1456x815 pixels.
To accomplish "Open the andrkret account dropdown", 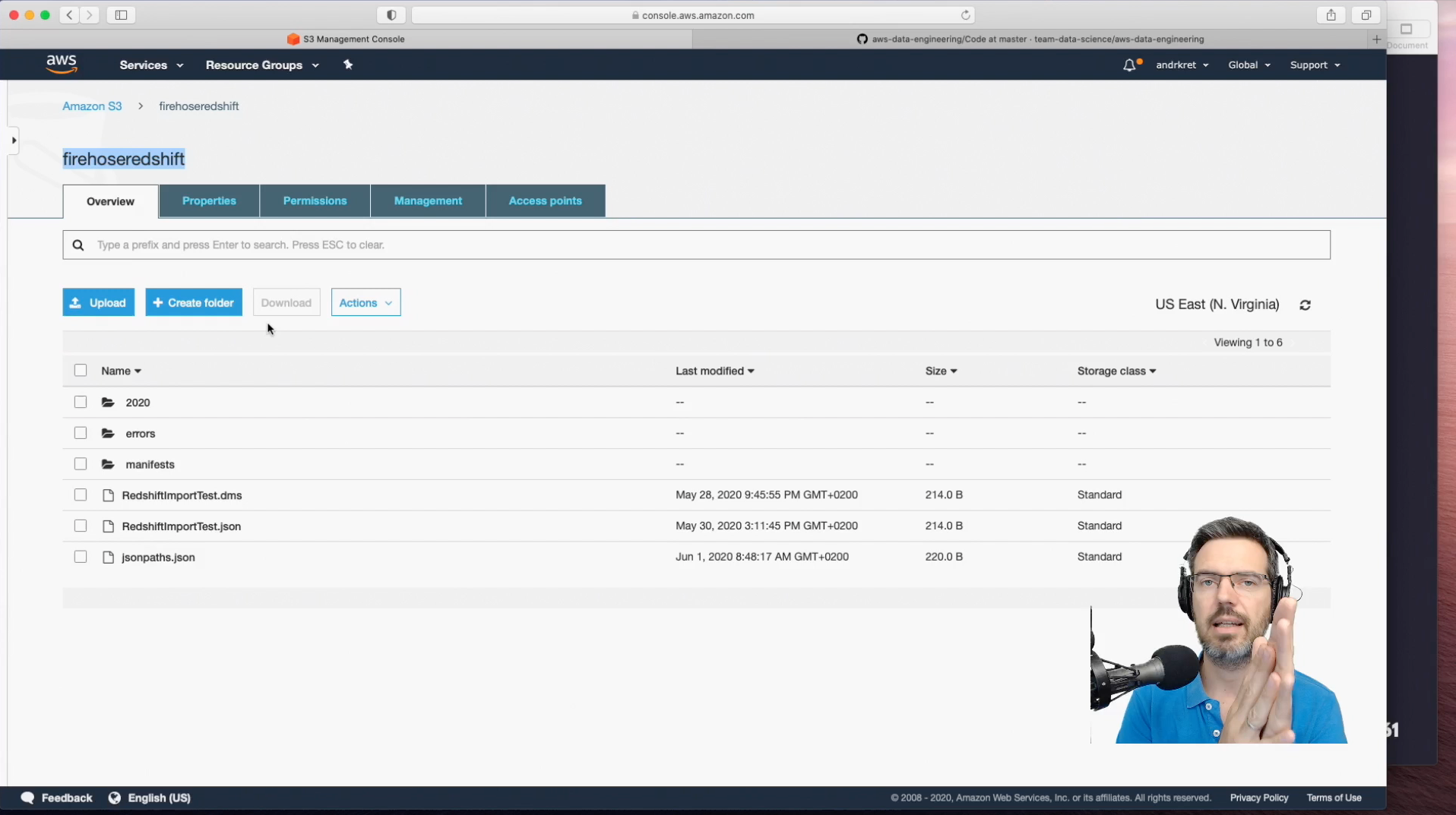I will (x=1182, y=65).
